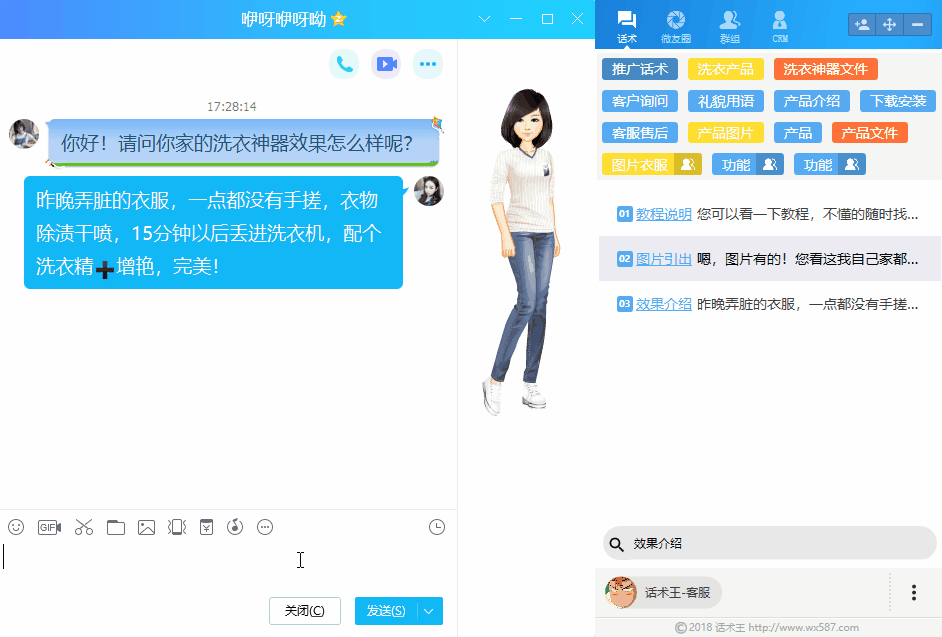942x637 pixels.
Task: Select the 客户询问 tag
Action: click(x=640, y=101)
